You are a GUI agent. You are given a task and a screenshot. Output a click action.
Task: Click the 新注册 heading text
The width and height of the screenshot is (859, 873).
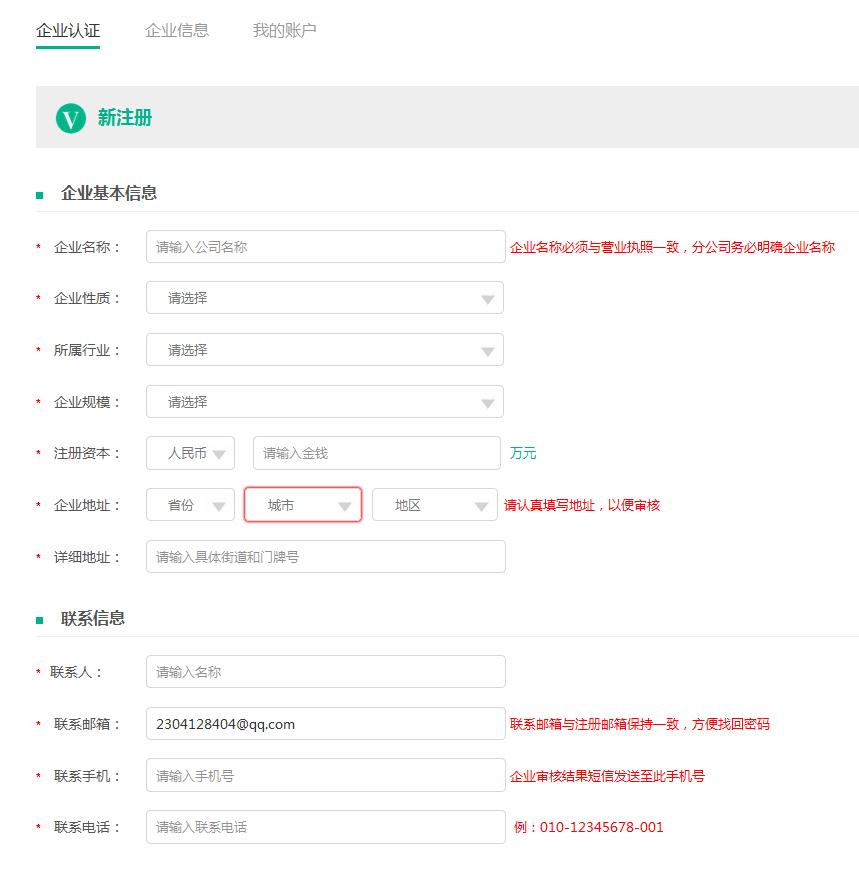point(125,118)
